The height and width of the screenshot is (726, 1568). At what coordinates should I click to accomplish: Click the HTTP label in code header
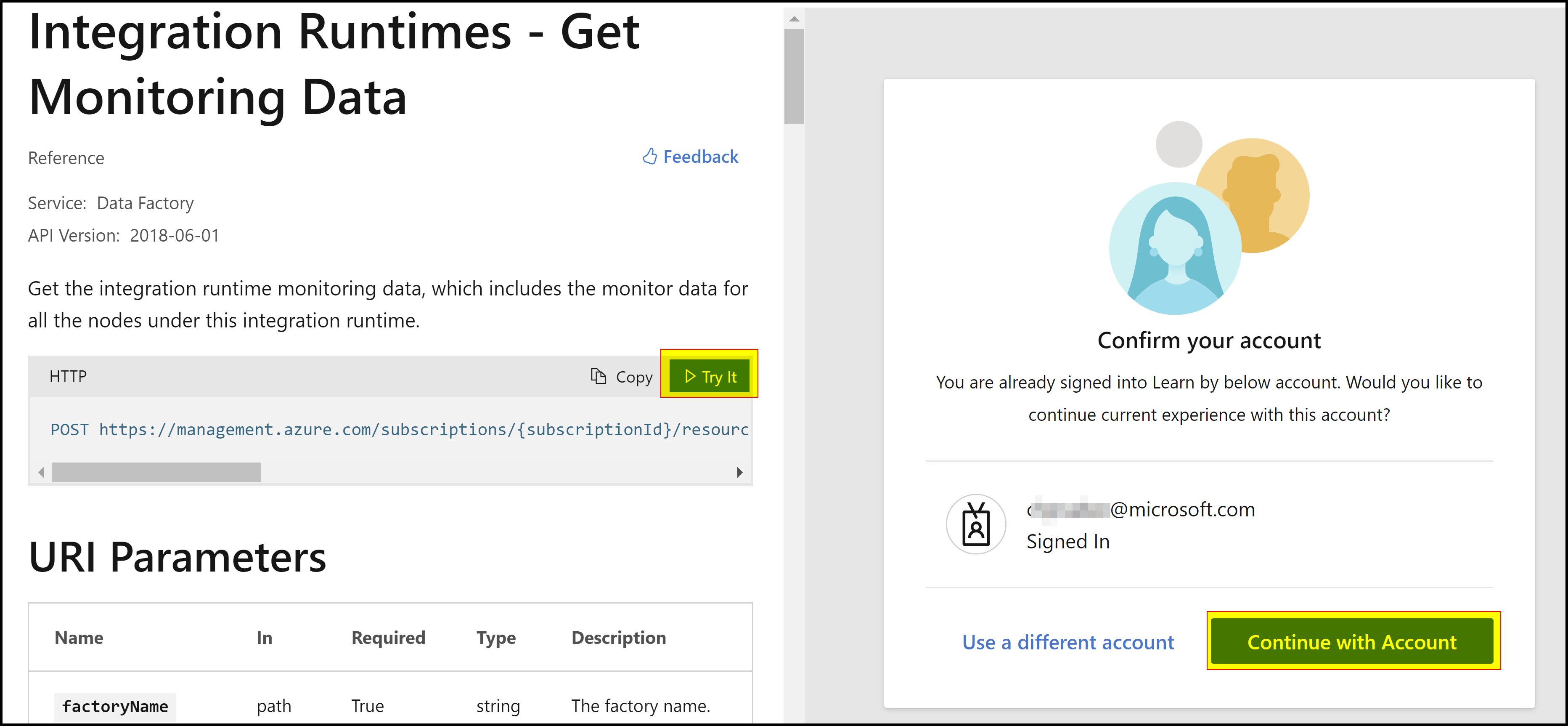pyautogui.click(x=68, y=376)
